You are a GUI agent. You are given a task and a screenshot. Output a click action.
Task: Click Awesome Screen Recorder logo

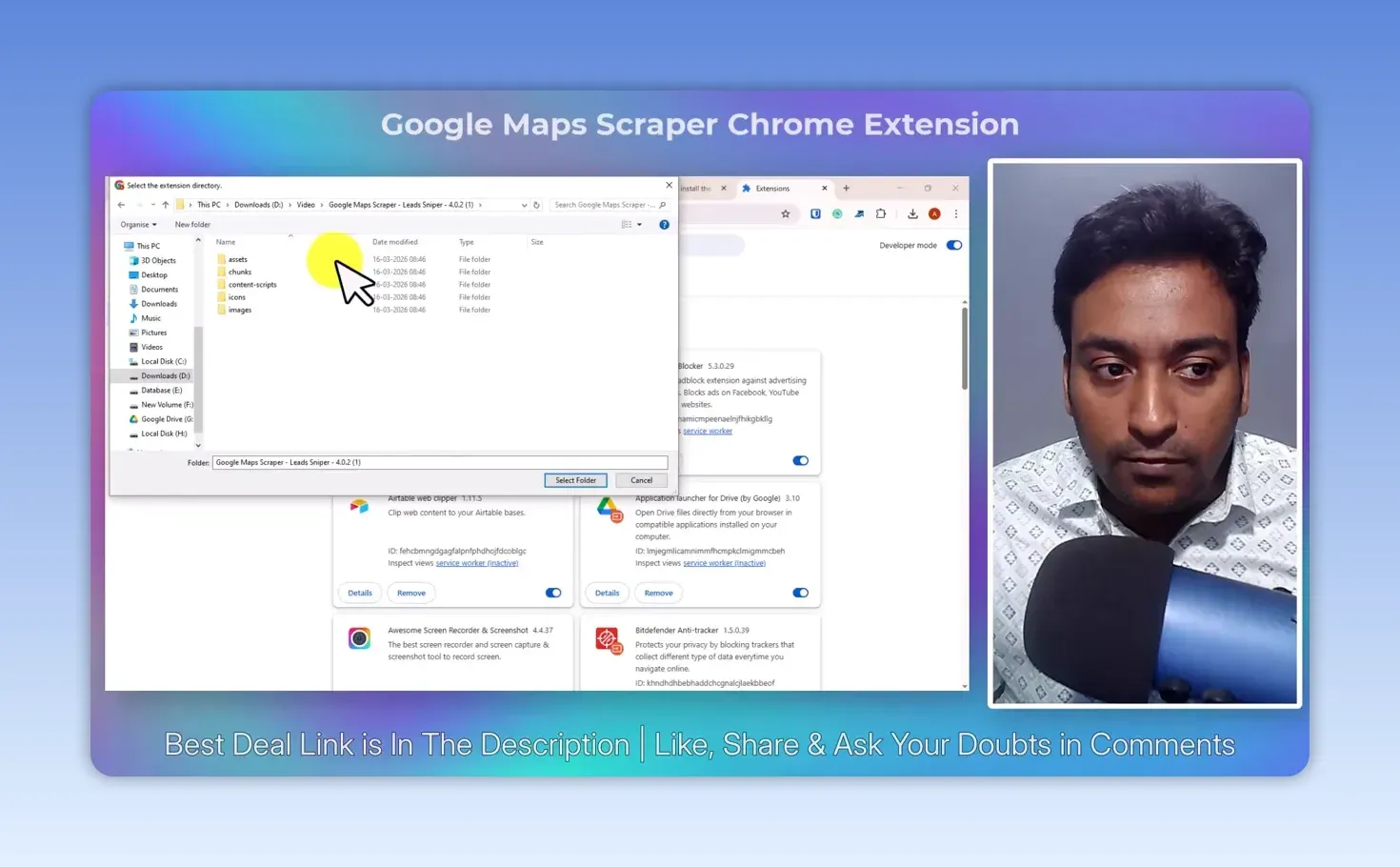click(x=359, y=638)
